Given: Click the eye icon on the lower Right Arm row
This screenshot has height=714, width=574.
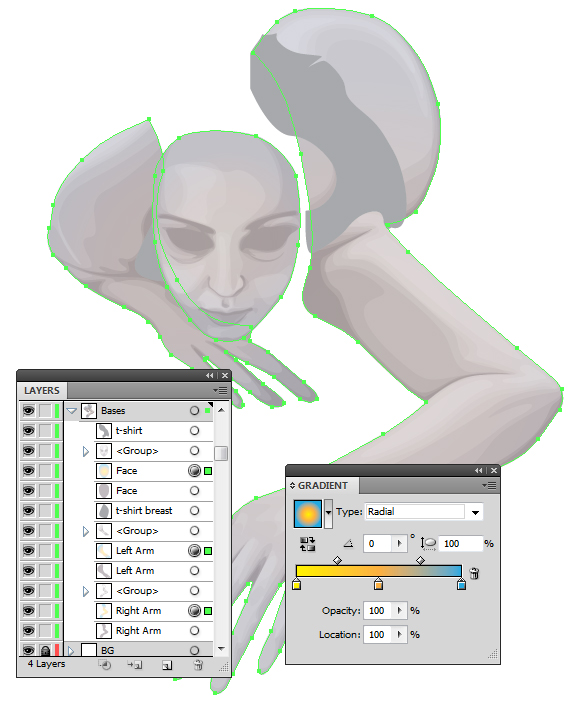Looking at the screenshot, I should point(28,631).
